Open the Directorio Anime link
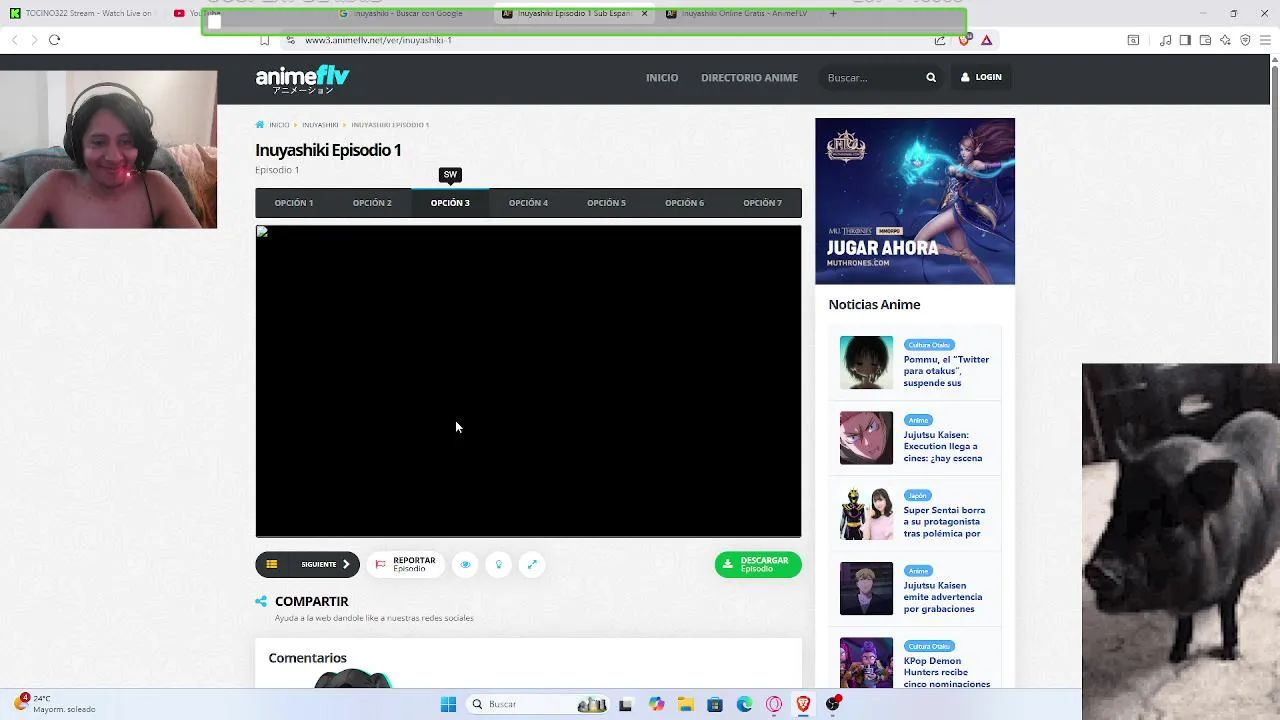 point(749,77)
